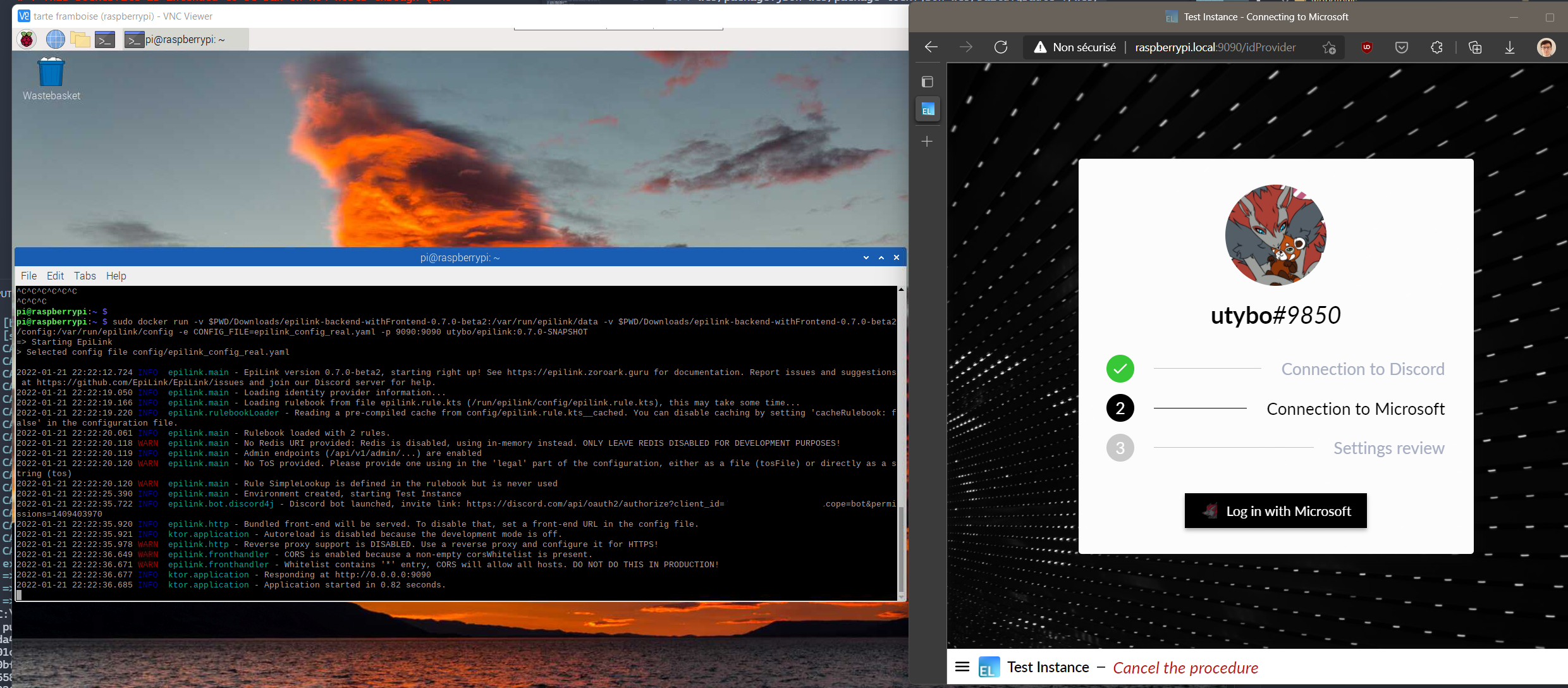Launch the web browser globe icon
This screenshot has width=1568, height=688.
click(x=56, y=39)
